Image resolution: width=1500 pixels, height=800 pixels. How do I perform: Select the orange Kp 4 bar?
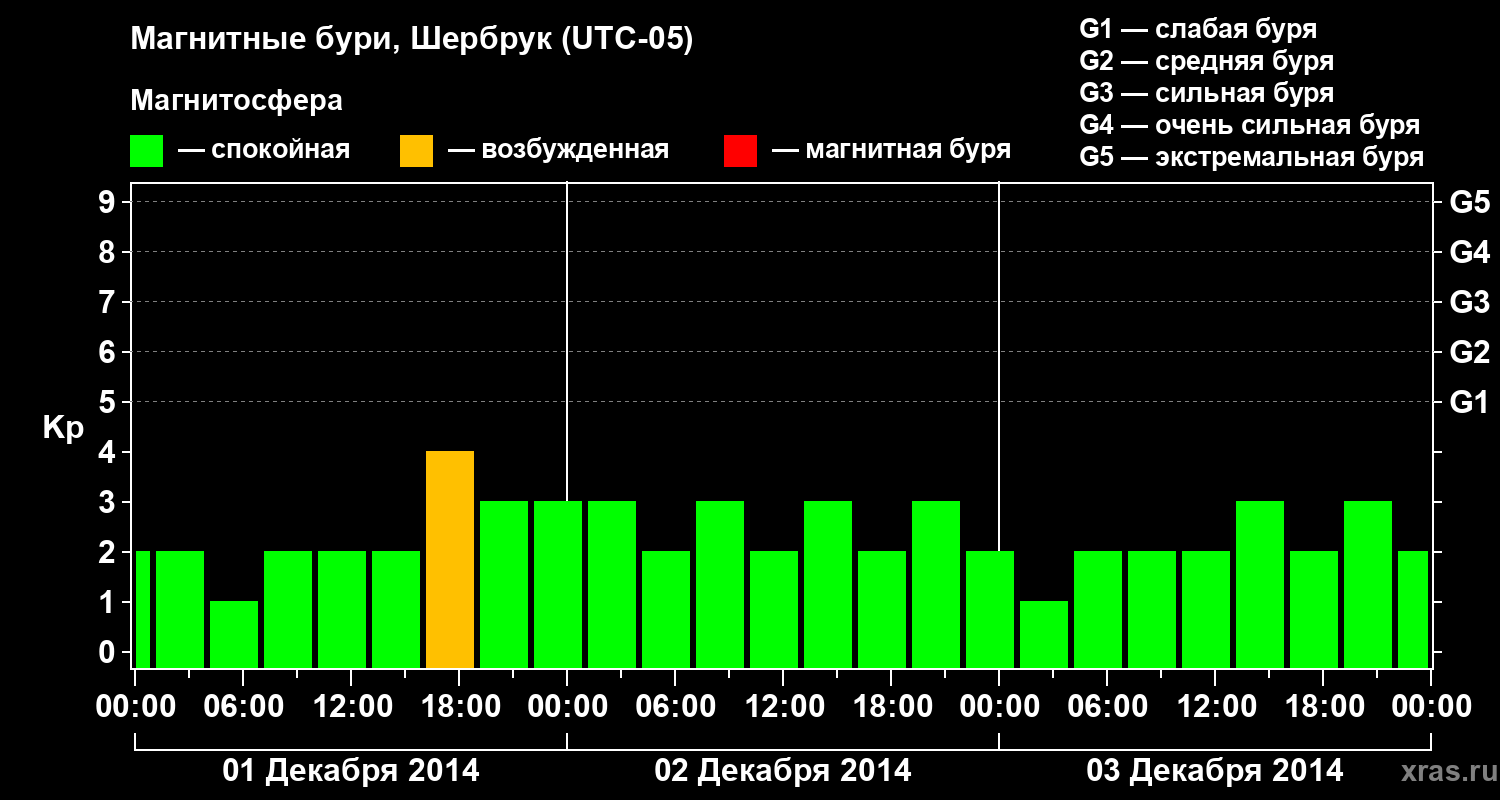pos(450,560)
